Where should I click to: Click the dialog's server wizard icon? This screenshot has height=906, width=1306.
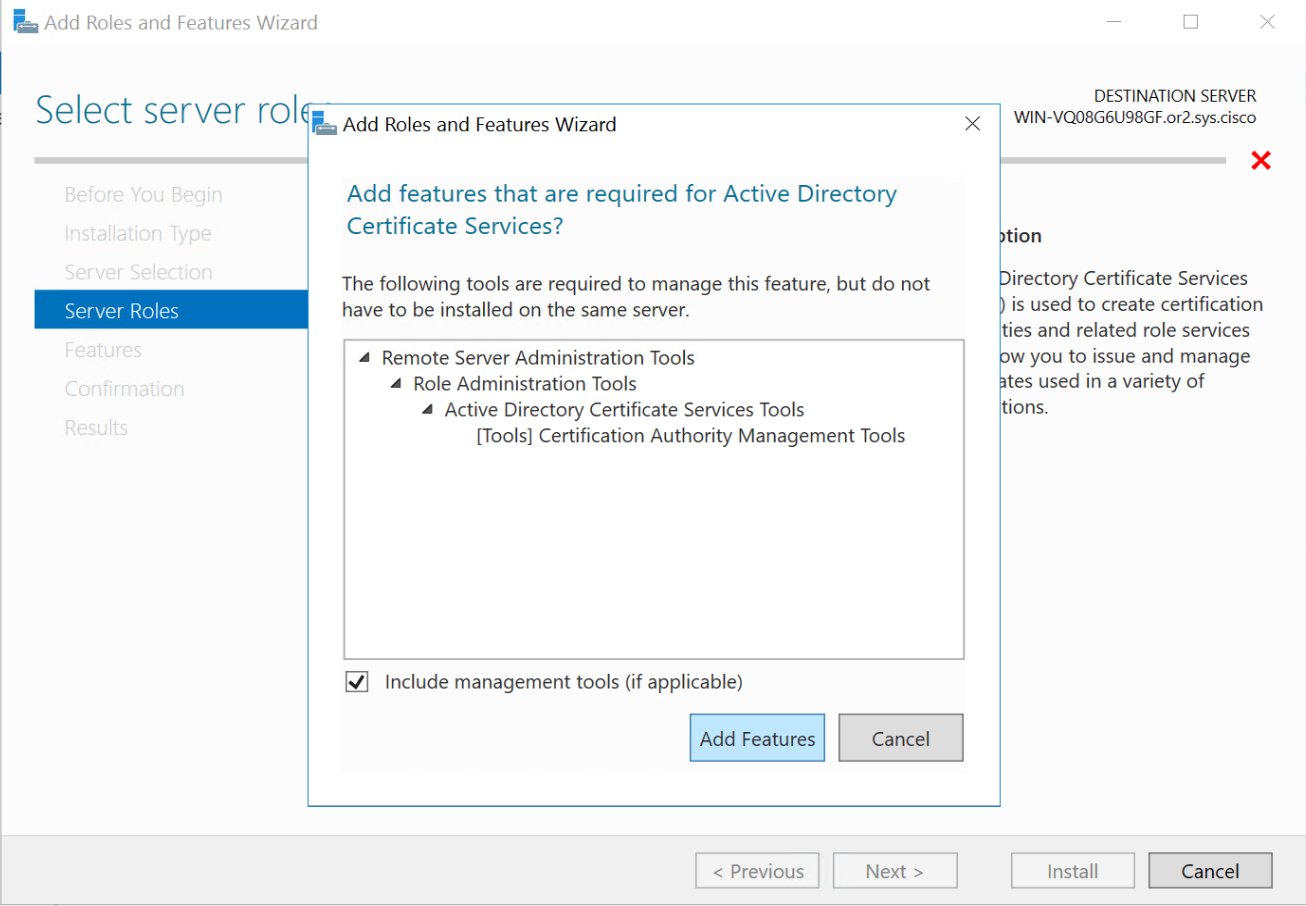tap(323, 124)
